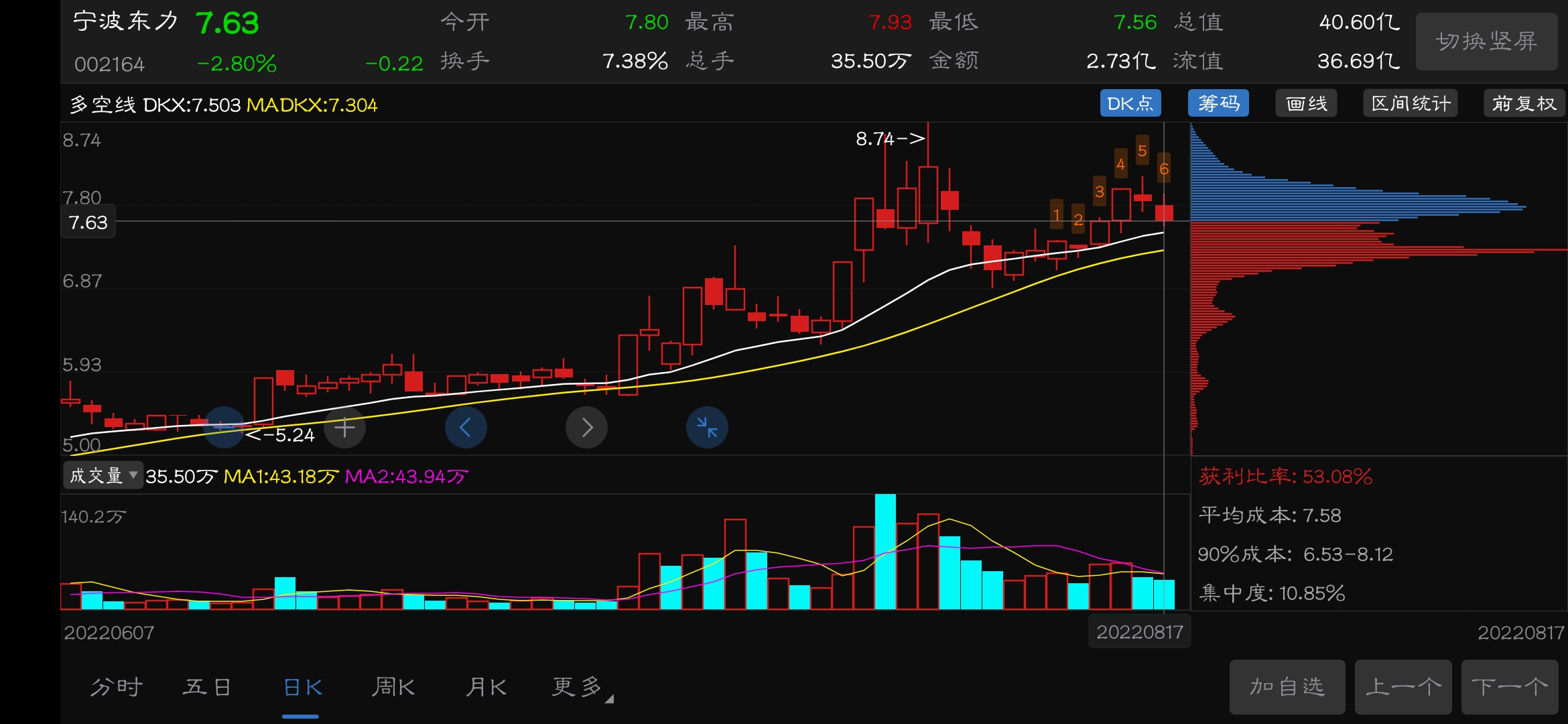Click the tallest cyan volume bar

(885, 551)
